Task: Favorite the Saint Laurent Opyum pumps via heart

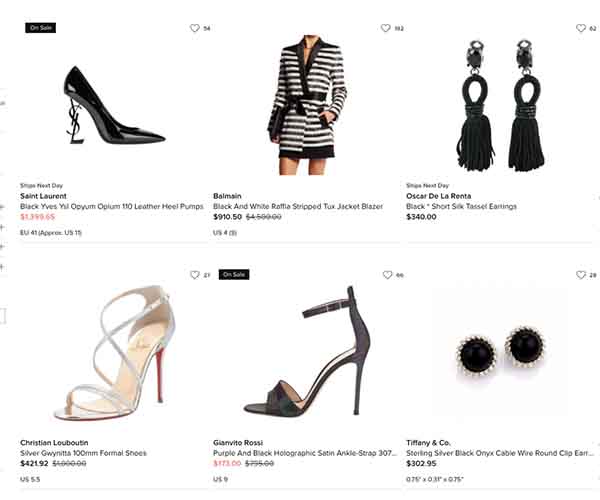Action: click(x=195, y=28)
